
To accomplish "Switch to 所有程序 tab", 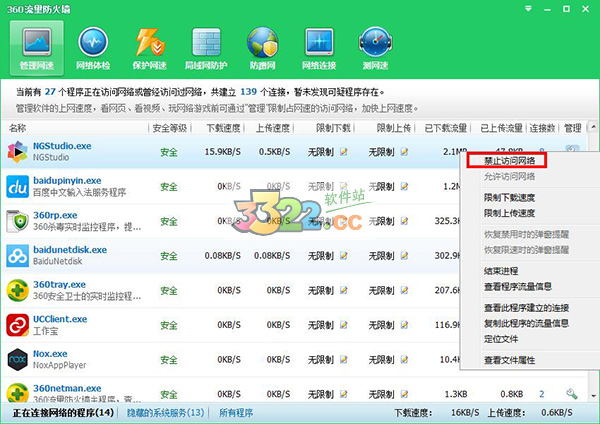I will [x=236, y=413].
